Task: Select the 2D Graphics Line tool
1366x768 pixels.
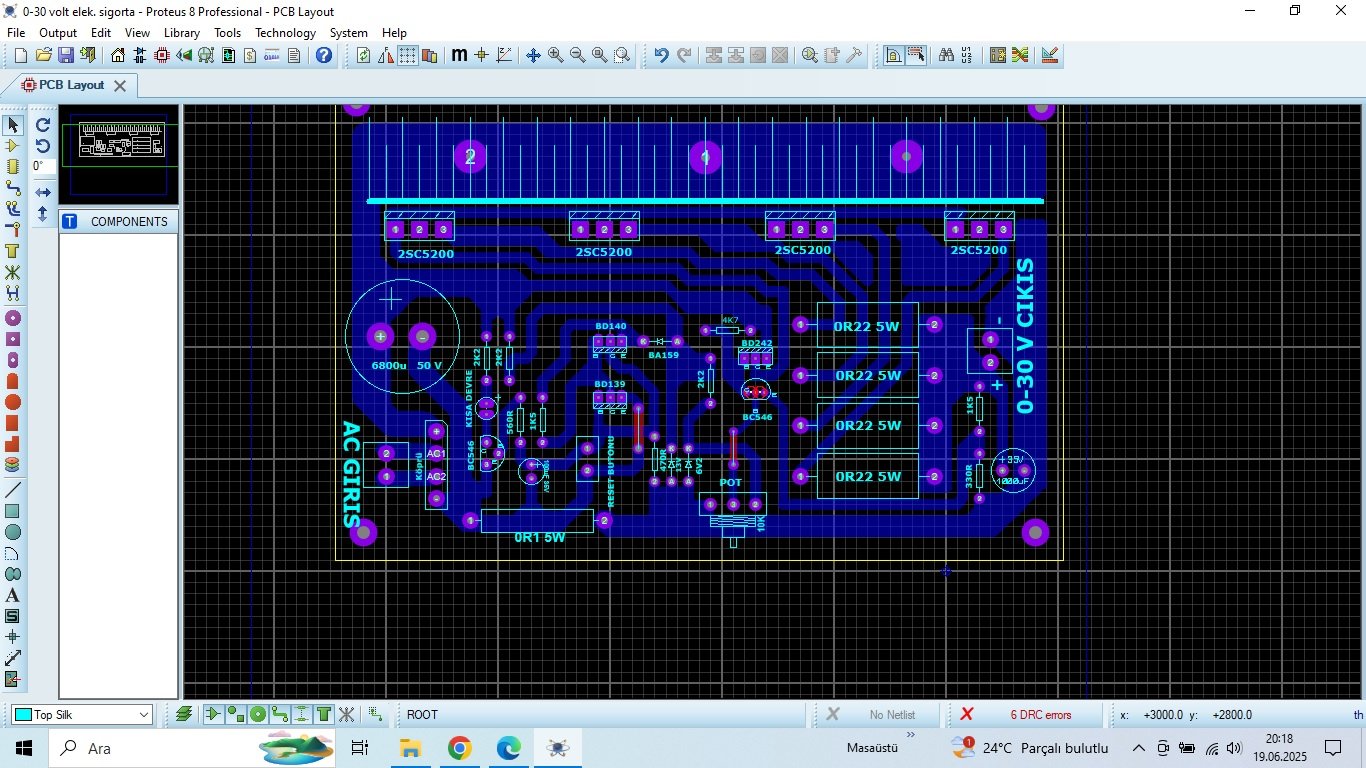Action: [x=13, y=490]
